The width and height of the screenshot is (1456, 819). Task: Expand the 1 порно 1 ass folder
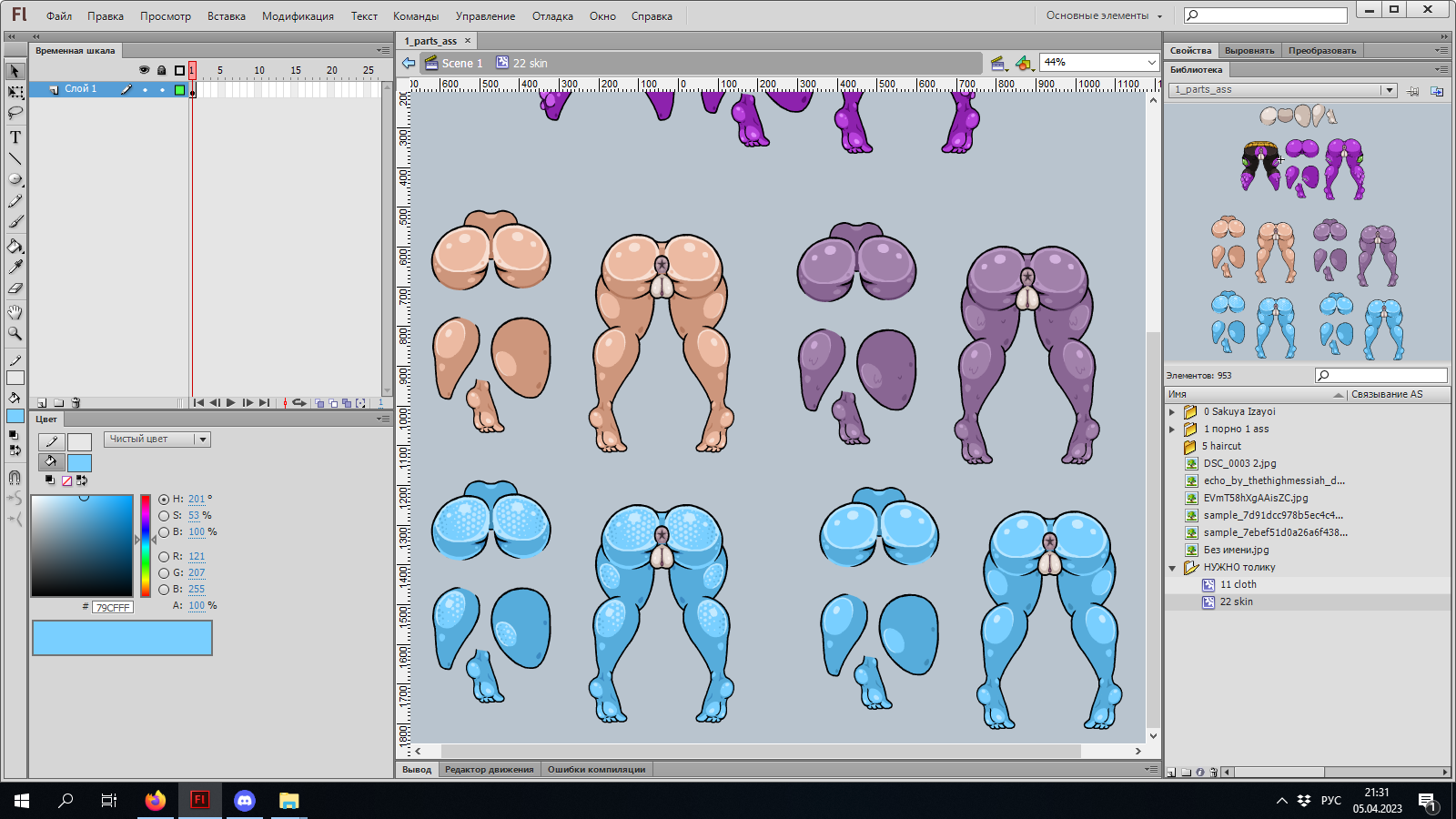tap(1173, 430)
